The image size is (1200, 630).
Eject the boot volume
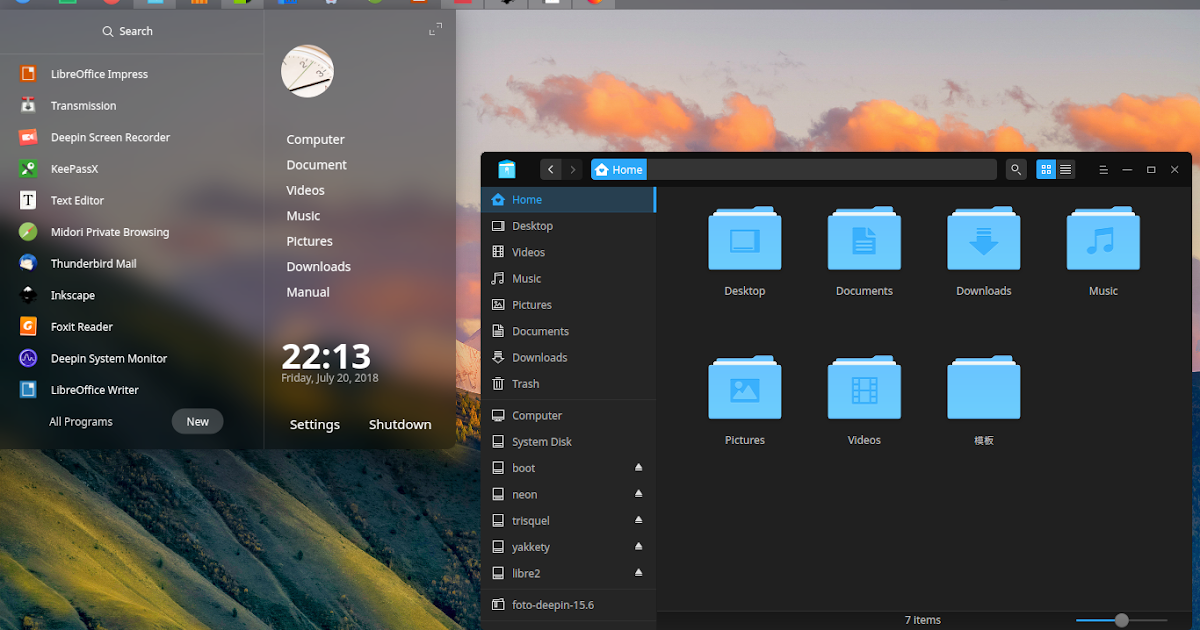[x=639, y=467]
